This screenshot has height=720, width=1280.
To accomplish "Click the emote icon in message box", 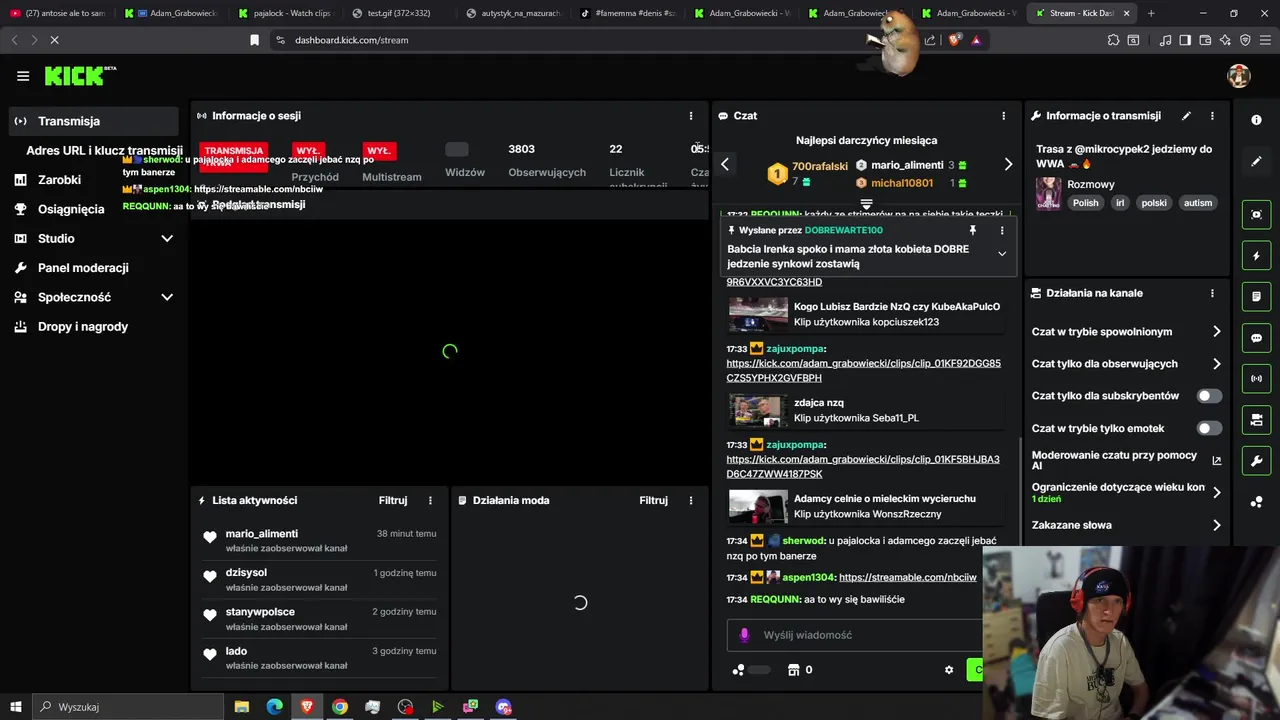I will point(744,635).
